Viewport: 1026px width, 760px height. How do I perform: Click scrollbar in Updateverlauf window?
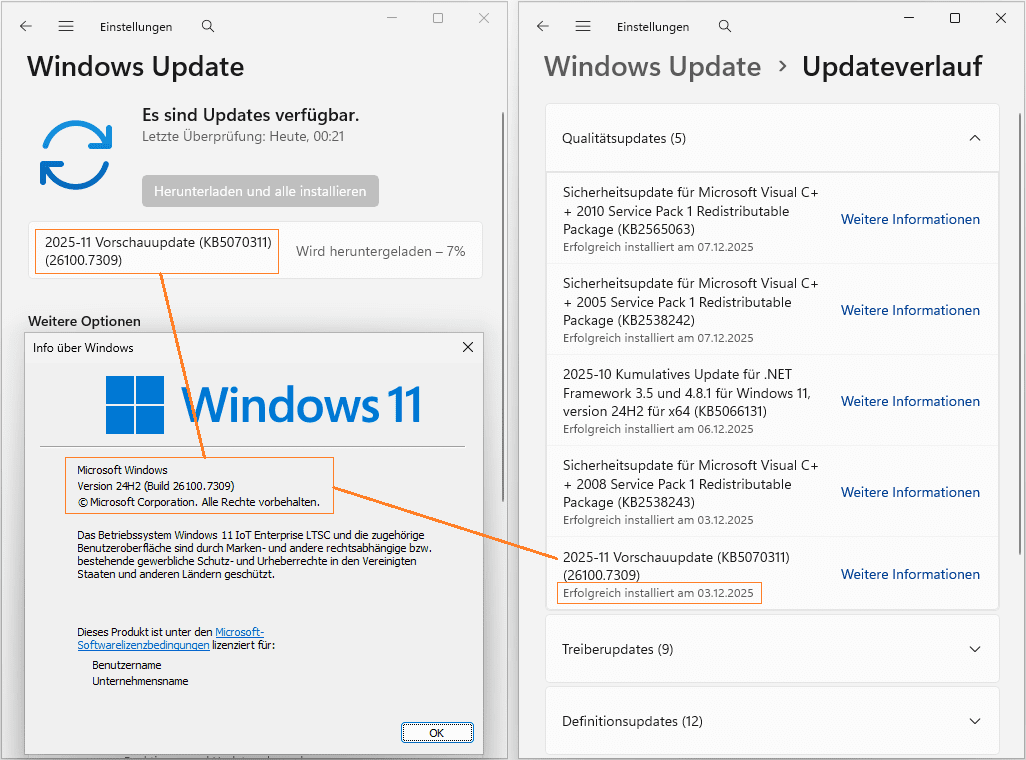click(x=1019, y=334)
